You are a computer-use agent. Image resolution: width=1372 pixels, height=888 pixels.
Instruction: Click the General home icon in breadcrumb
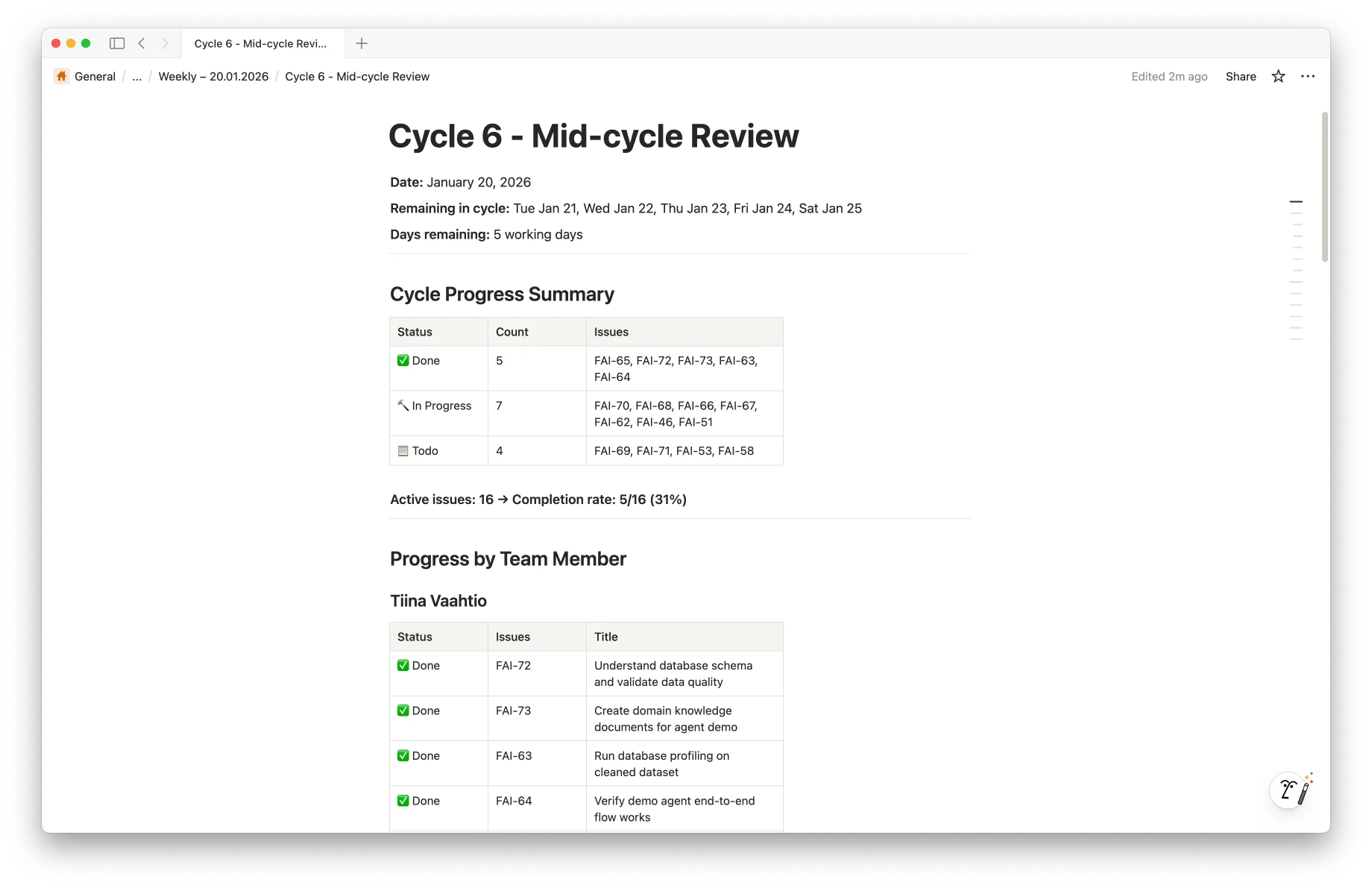(x=62, y=76)
